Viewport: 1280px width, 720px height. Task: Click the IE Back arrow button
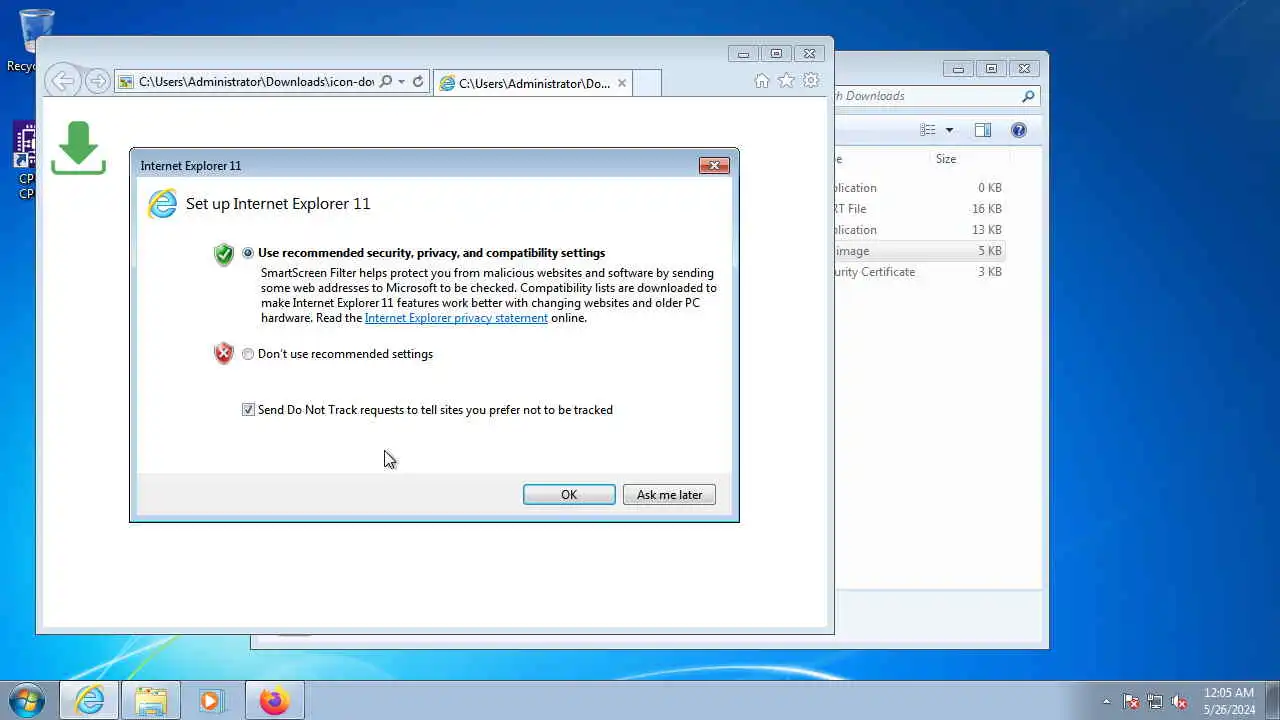[62, 81]
